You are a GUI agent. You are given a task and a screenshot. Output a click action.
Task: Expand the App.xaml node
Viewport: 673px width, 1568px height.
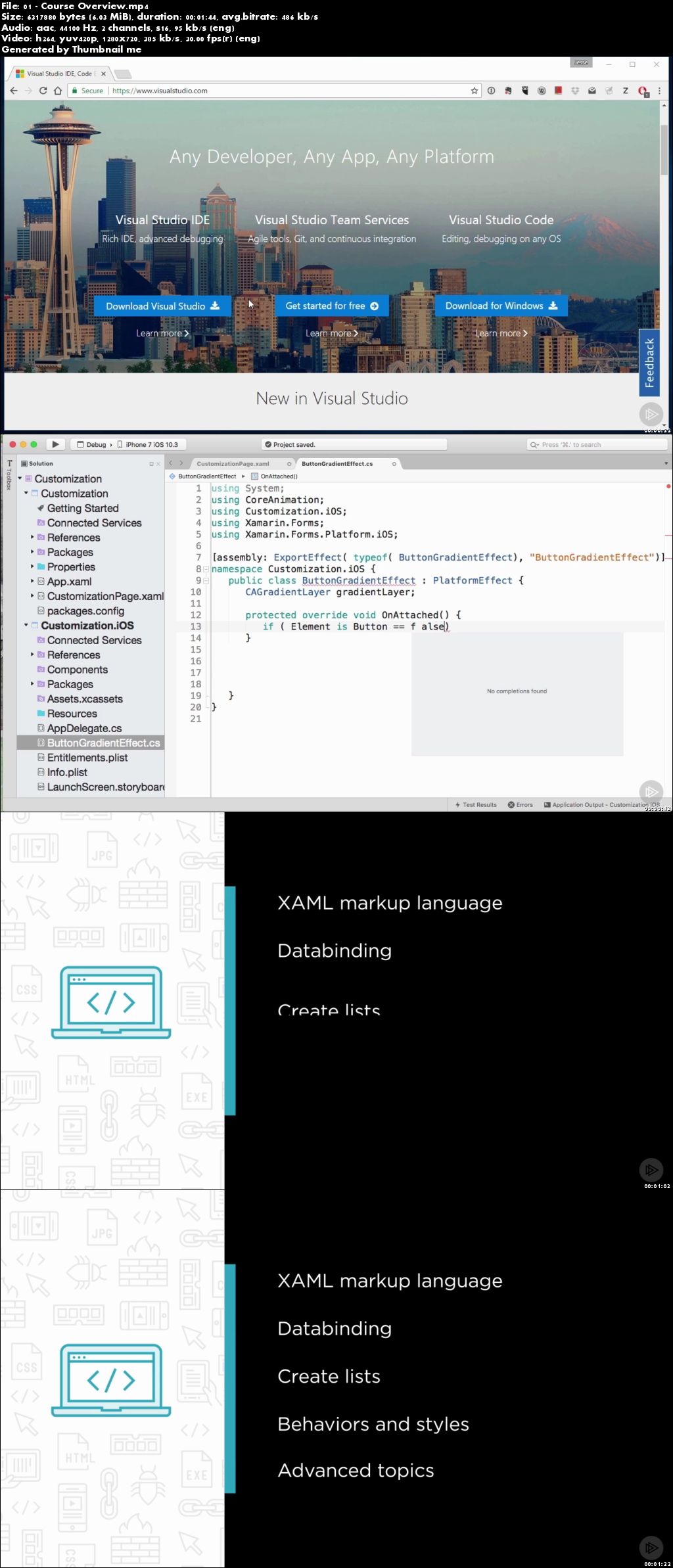[32, 581]
